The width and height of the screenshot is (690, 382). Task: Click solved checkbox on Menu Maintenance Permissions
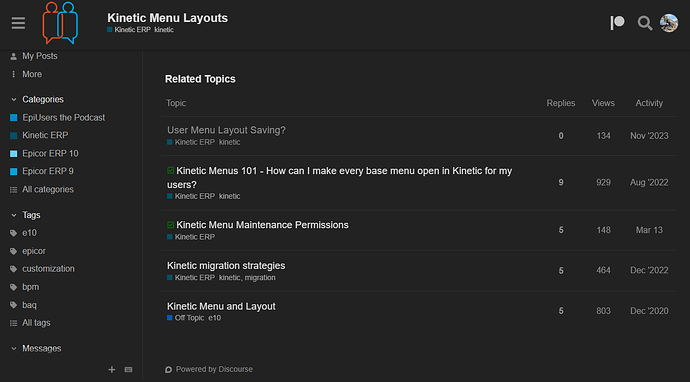[x=171, y=224]
